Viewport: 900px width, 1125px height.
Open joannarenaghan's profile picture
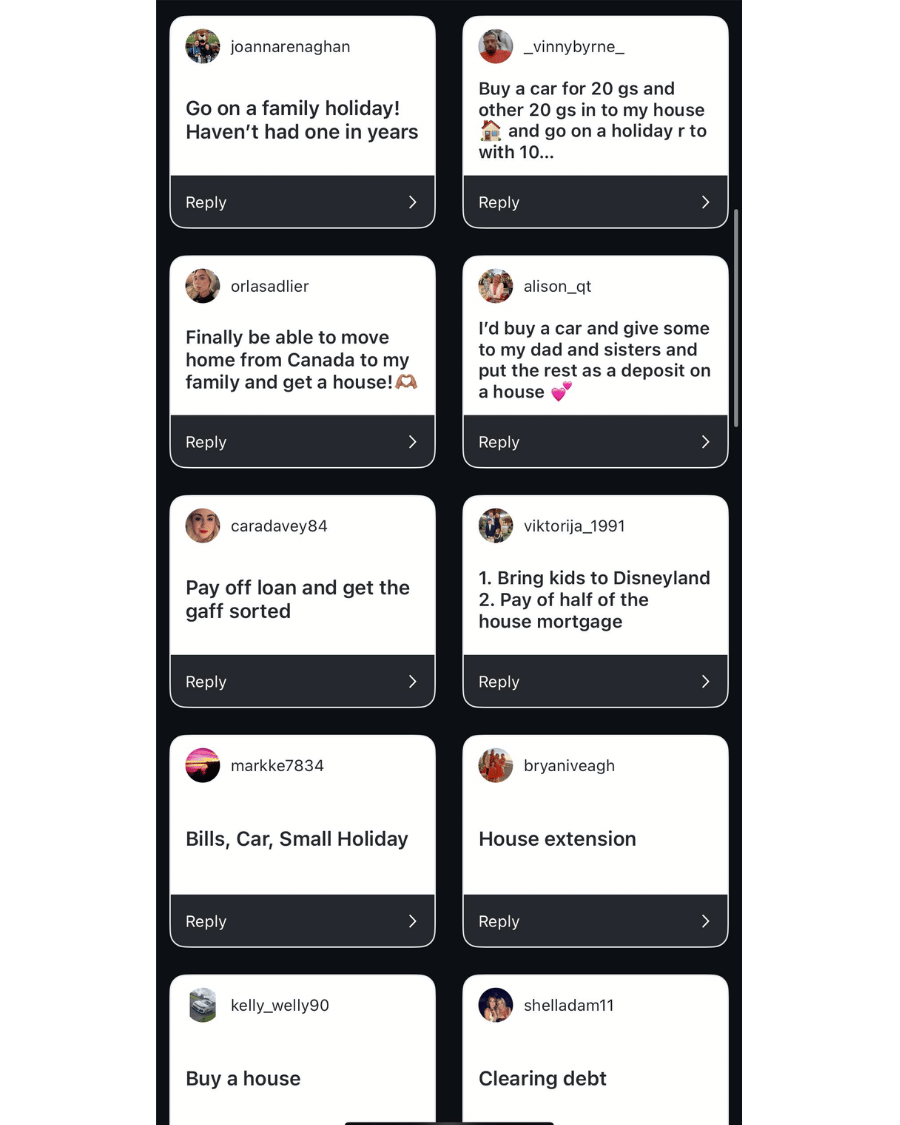pyautogui.click(x=203, y=47)
